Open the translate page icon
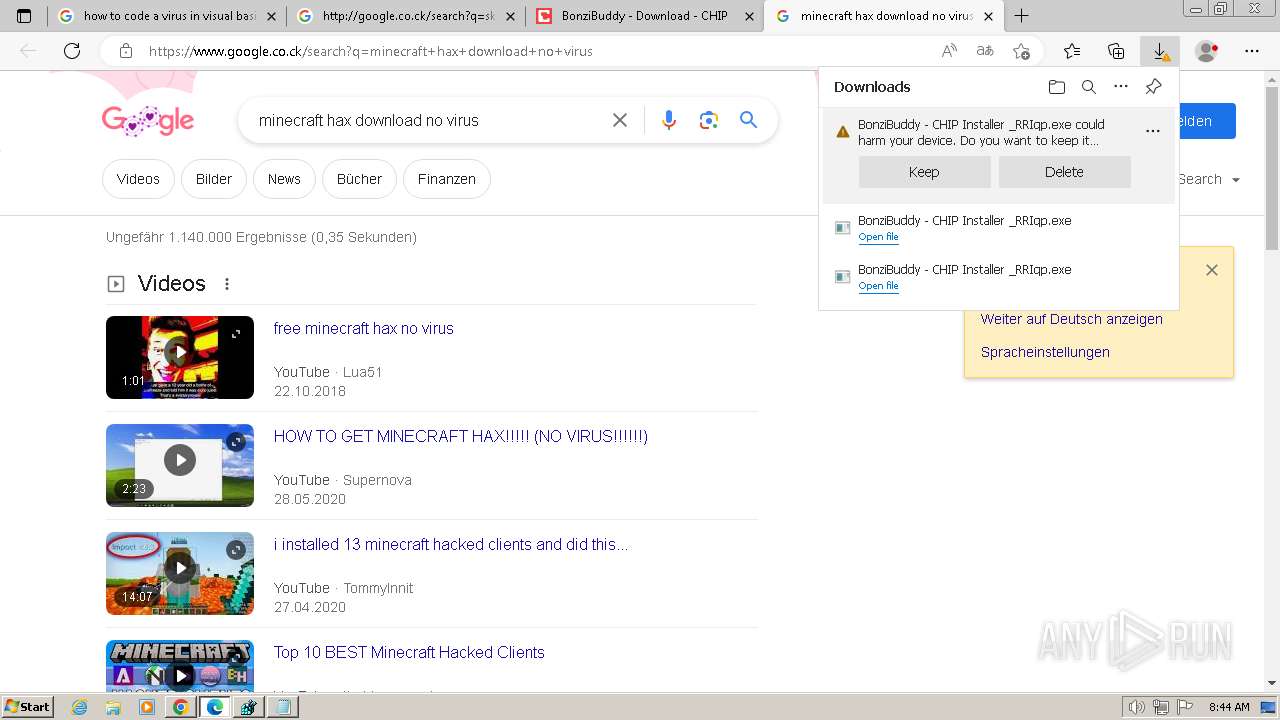This screenshot has height=720, width=1280. [x=985, y=51]
